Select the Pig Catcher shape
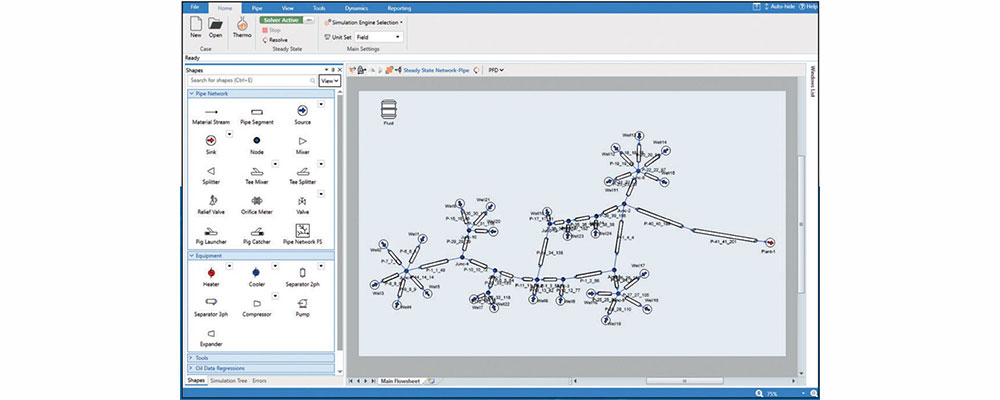Screen dimensions: 1000x400 coord(257,235)
